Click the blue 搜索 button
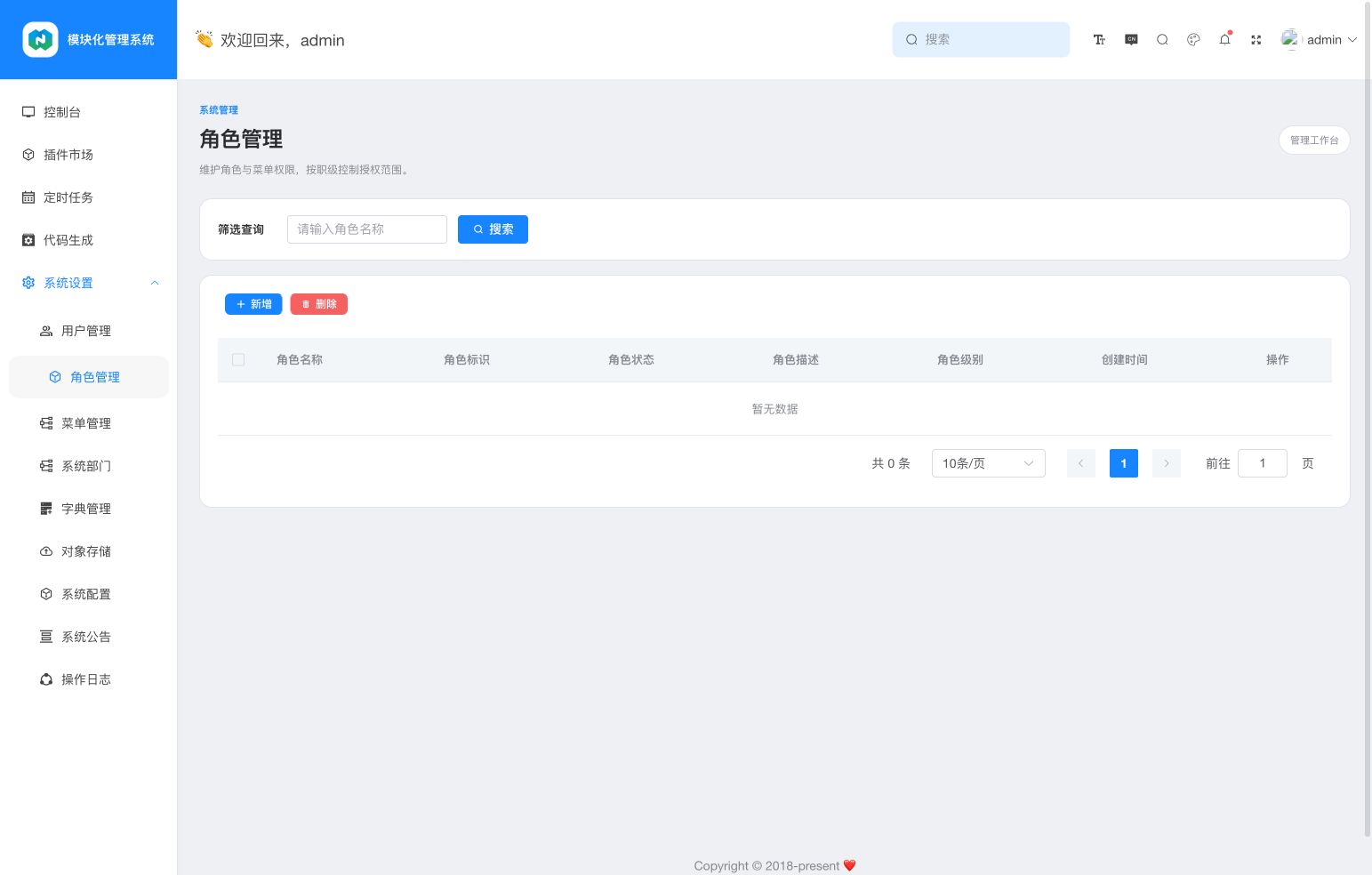The width and height of the screenshot is (1372, 875). (493, 229)
